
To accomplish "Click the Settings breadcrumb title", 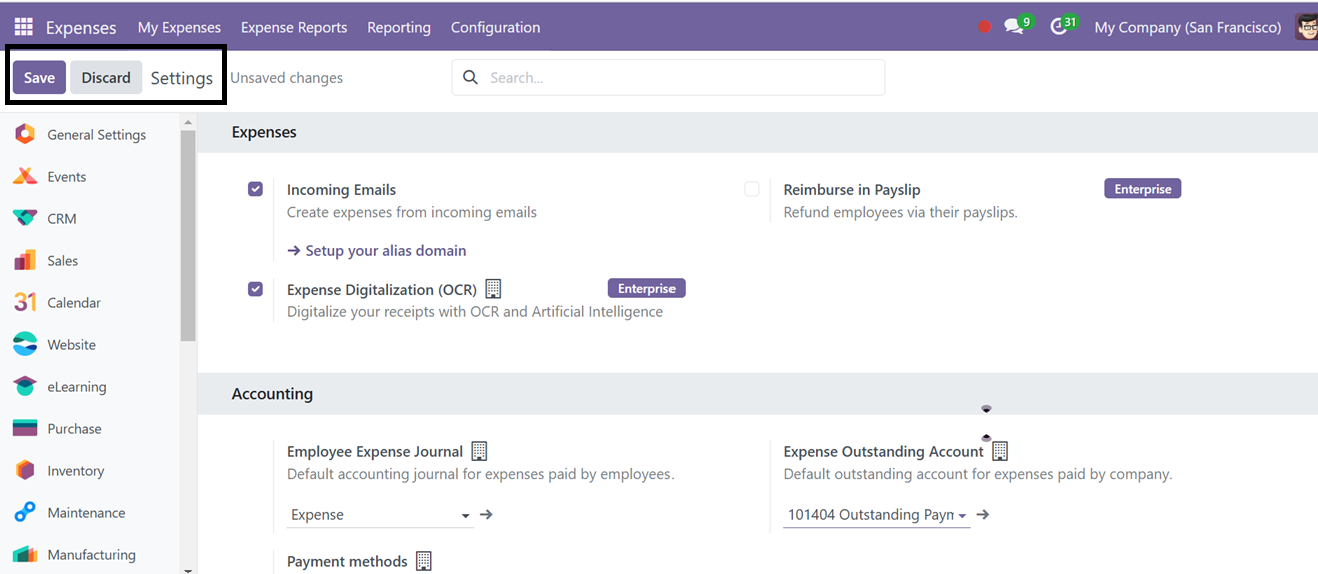I will [182, 78].
